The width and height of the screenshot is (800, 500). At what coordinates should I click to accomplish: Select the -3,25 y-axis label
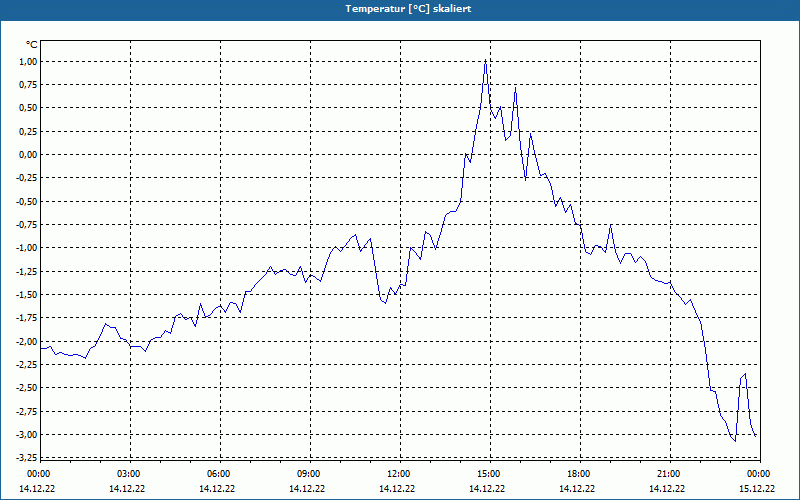point(28,458)
